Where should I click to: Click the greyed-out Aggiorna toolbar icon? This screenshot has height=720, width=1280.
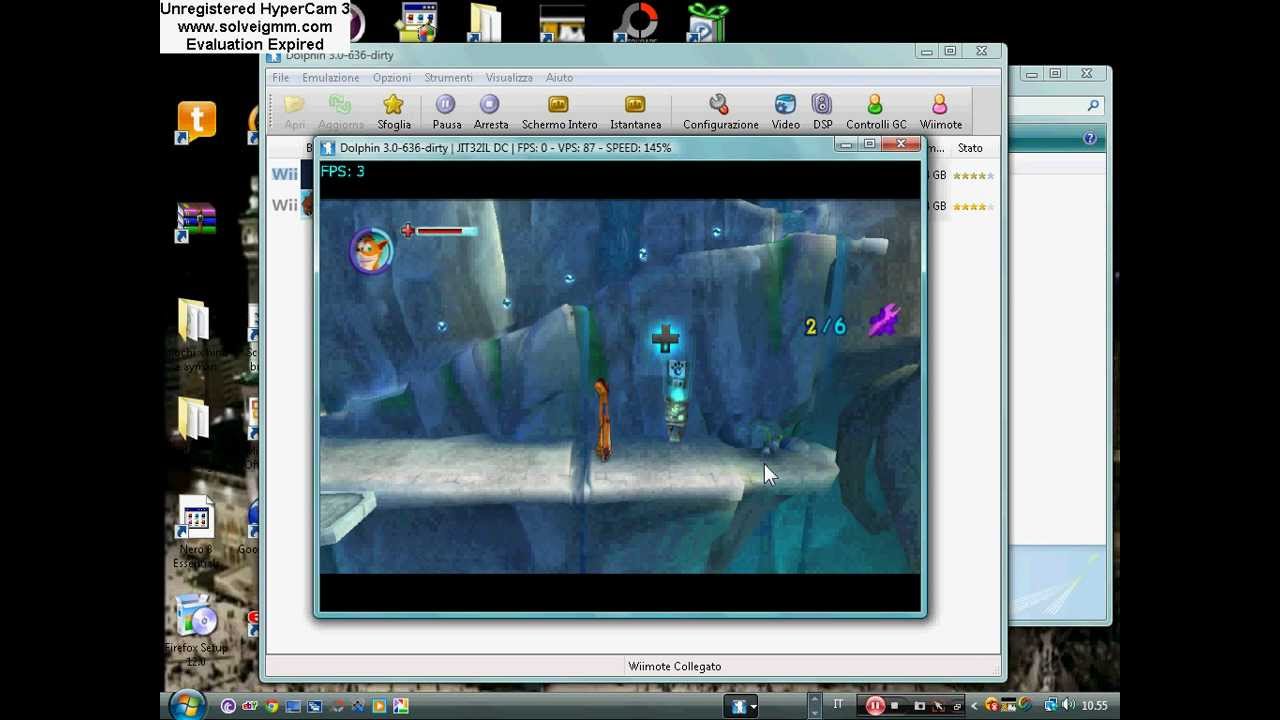pyautogui.click(x=340, y=105)
